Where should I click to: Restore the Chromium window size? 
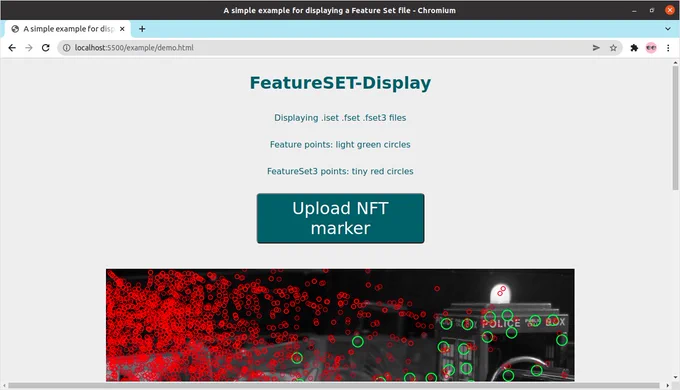[x=651, y=10]
